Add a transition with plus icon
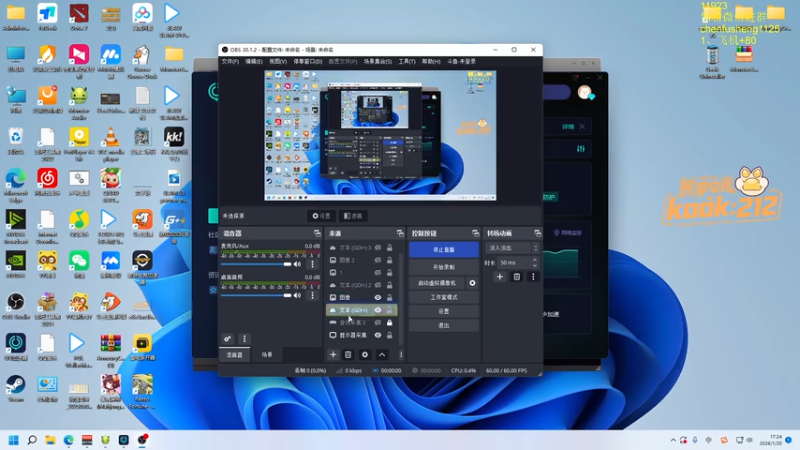 click(x=499, y=277)
